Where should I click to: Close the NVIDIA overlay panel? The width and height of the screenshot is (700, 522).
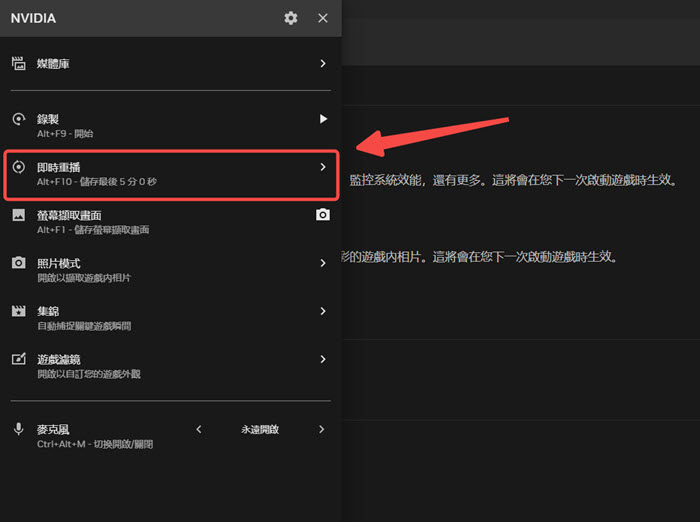pyautogui.click(x=323, y=18)
